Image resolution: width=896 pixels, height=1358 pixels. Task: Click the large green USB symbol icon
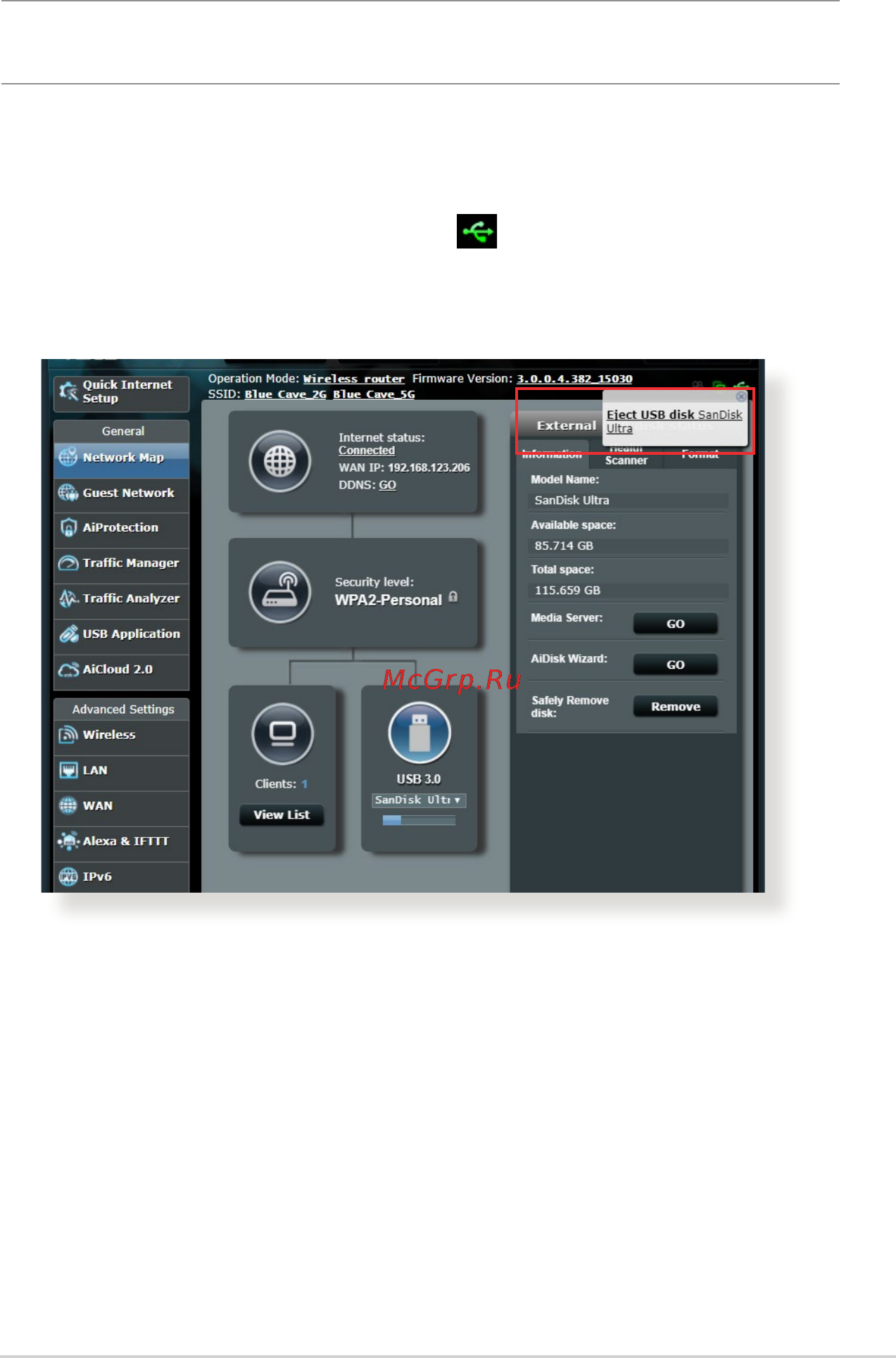477,231
